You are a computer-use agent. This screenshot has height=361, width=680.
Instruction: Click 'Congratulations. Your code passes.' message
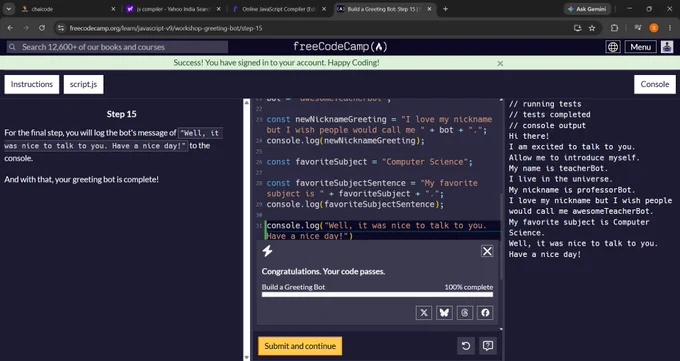pyautogui.click(x=323, y=272)
